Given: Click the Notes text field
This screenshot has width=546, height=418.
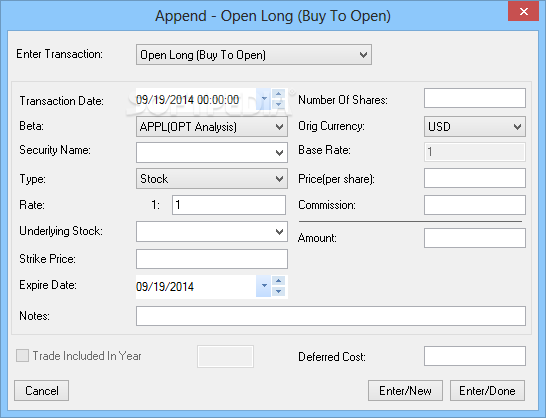Looking at the screenshot, I should [x=331, y=316].
